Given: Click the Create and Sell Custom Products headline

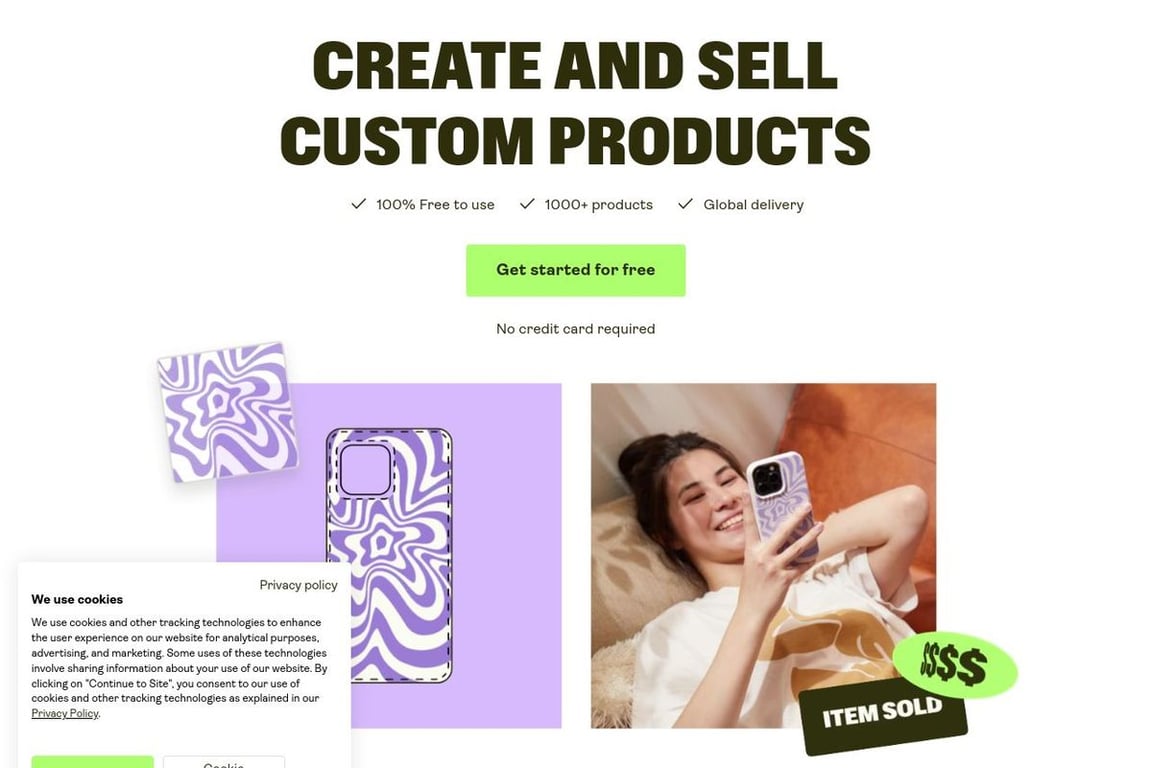Looking at the screenshot, I should [x=575, y=102].
